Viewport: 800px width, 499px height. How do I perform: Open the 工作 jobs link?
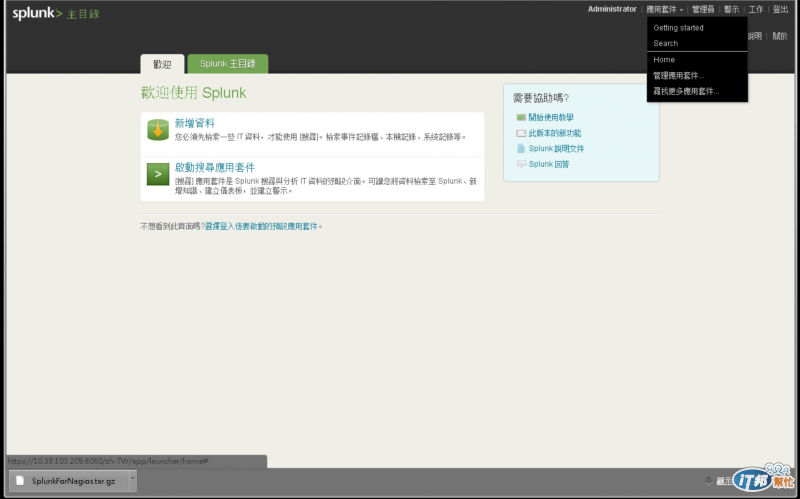(756, 9)
